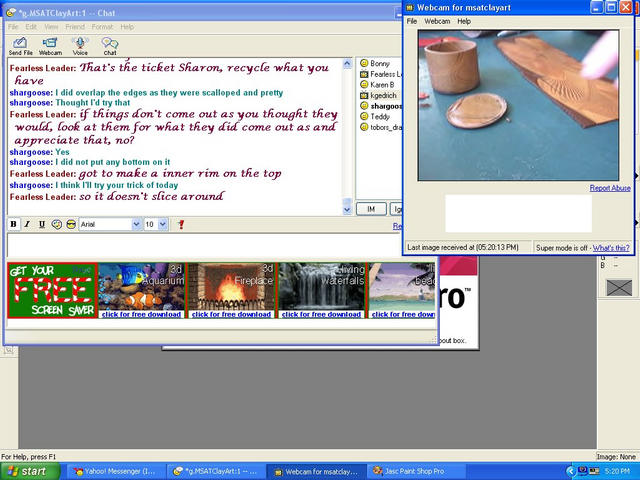640x480 pixels.
Task: Click the Windows start button
Action: click(29, 471)
